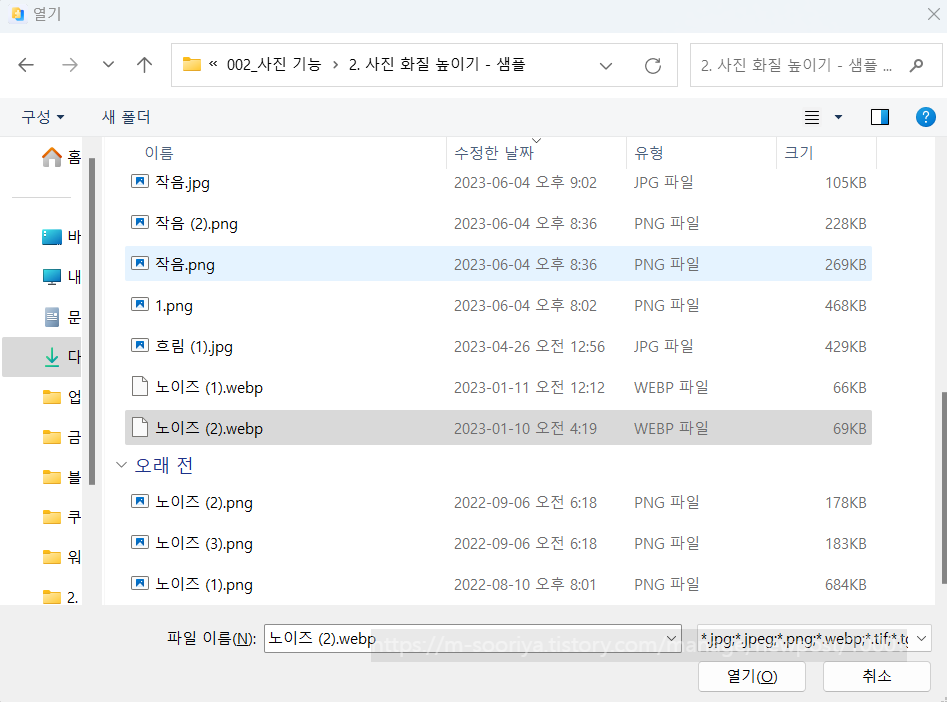Click the 열기(O) button
The width and height of the screenshot is (947, 702).
click(x=752, y=676)
